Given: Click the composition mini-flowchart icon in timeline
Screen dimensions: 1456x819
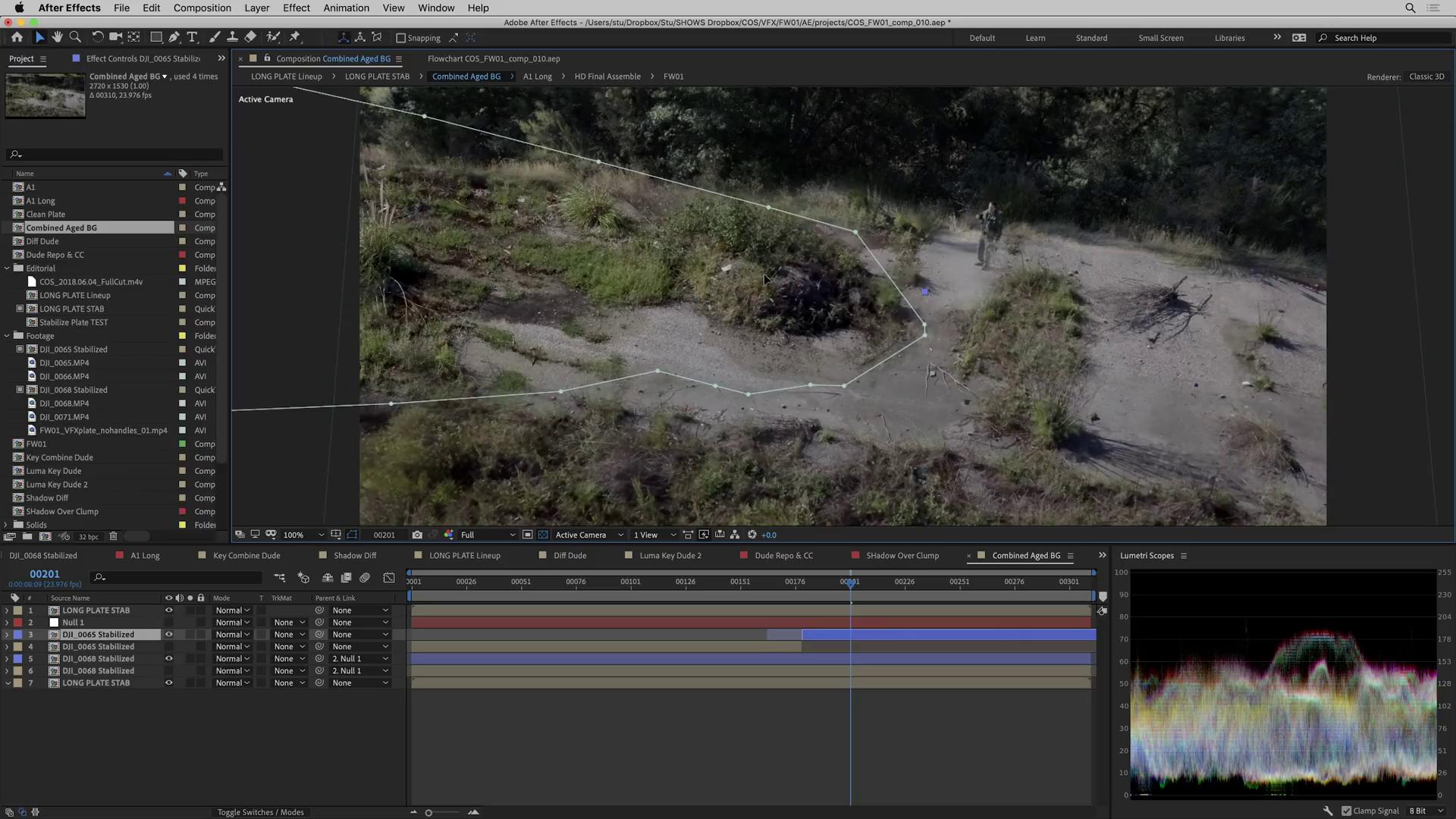Looking at the screenshot, I should 280,578.
